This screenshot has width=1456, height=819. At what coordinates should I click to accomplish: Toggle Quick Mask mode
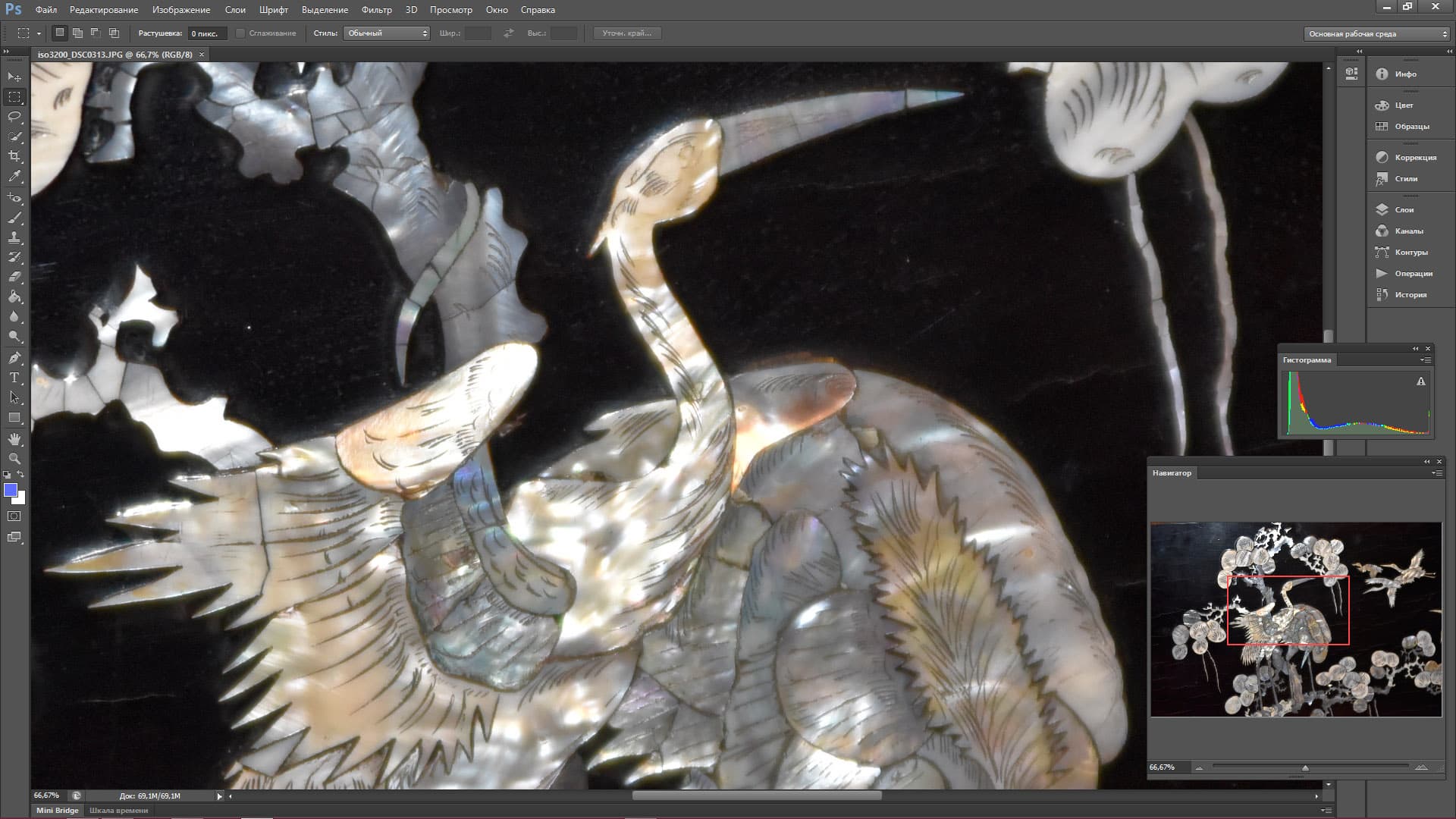click(14, 516)
